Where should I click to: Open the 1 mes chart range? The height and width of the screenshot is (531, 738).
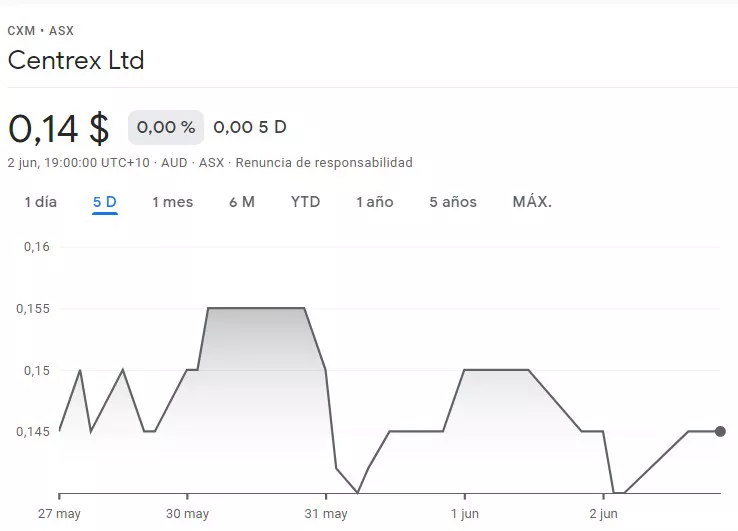pos(172,202)
